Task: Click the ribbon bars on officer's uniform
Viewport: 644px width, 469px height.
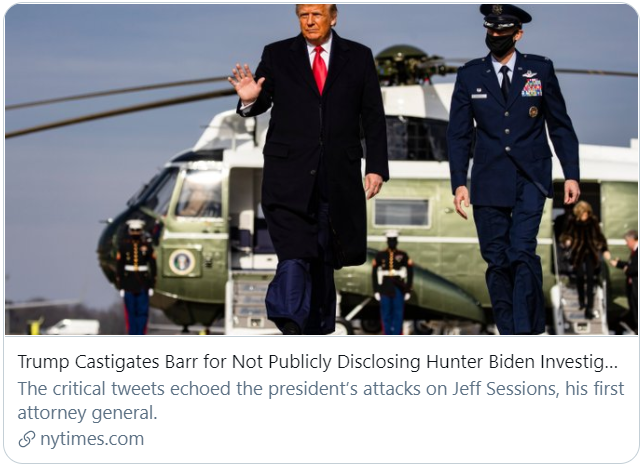Action: coord(532,87)
